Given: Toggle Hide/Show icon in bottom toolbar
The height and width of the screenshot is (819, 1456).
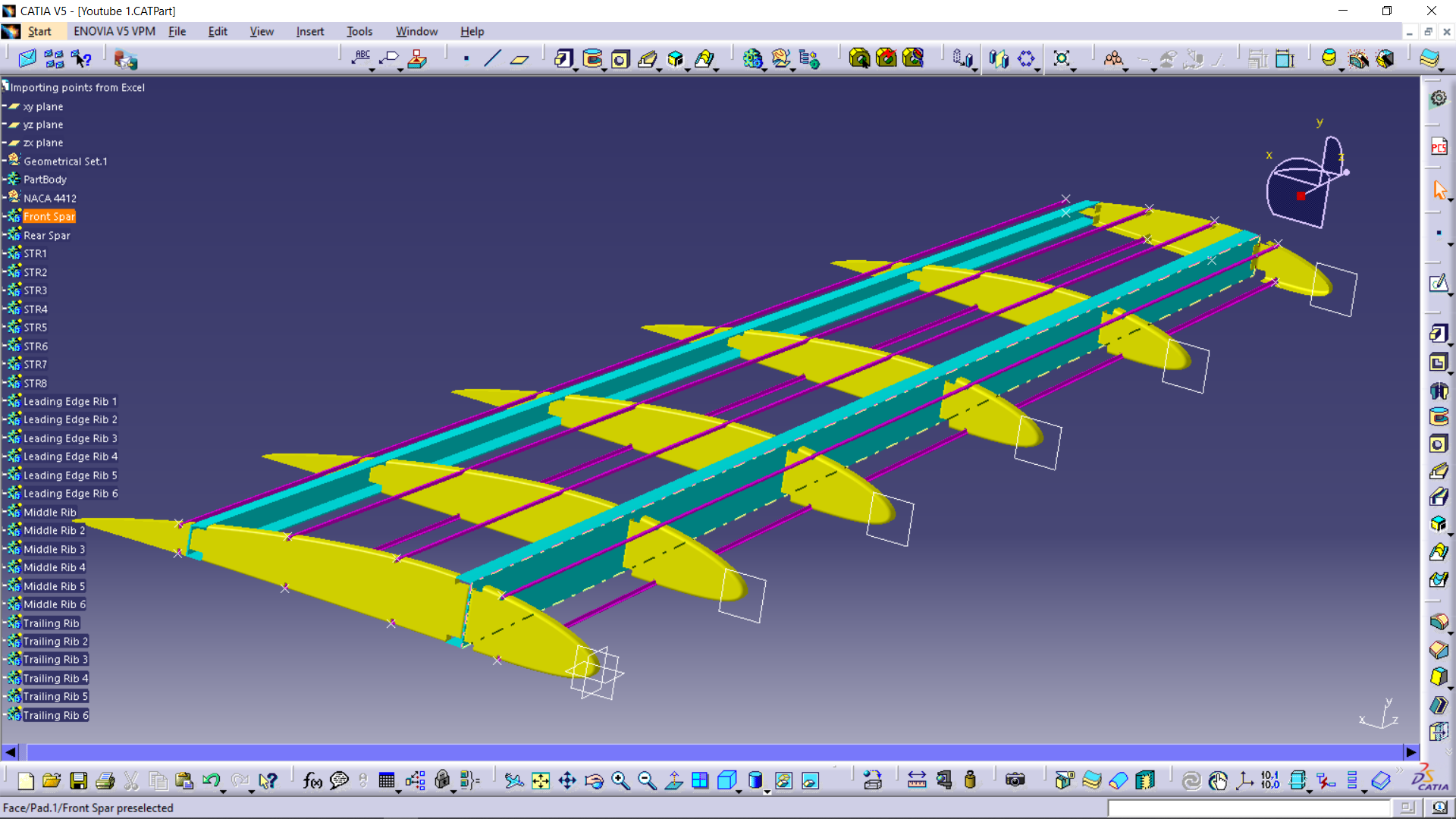Looking at the screenshot, I should click(783, 780).
